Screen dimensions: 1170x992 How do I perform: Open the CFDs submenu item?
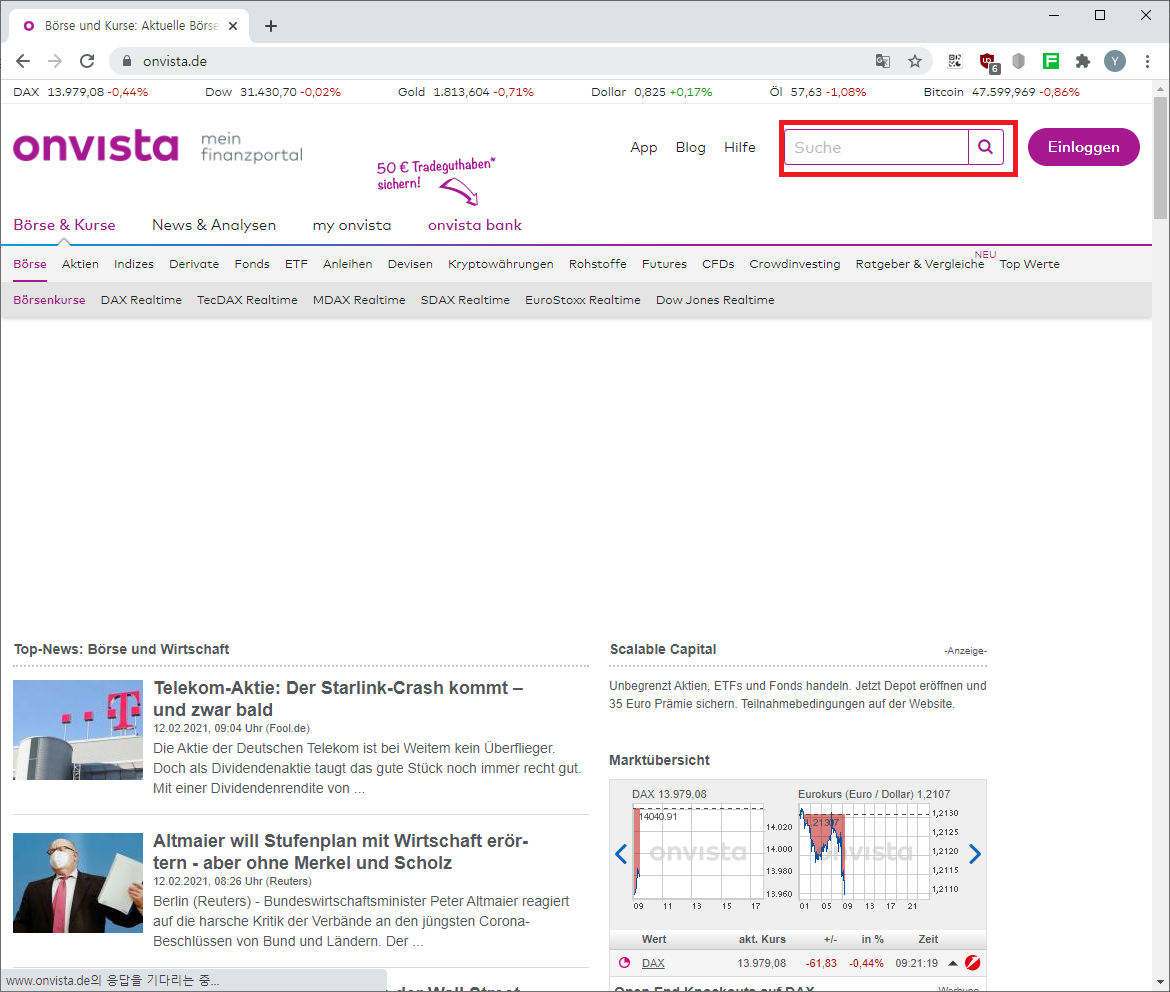pyautogui.click(x=718, y=263)
